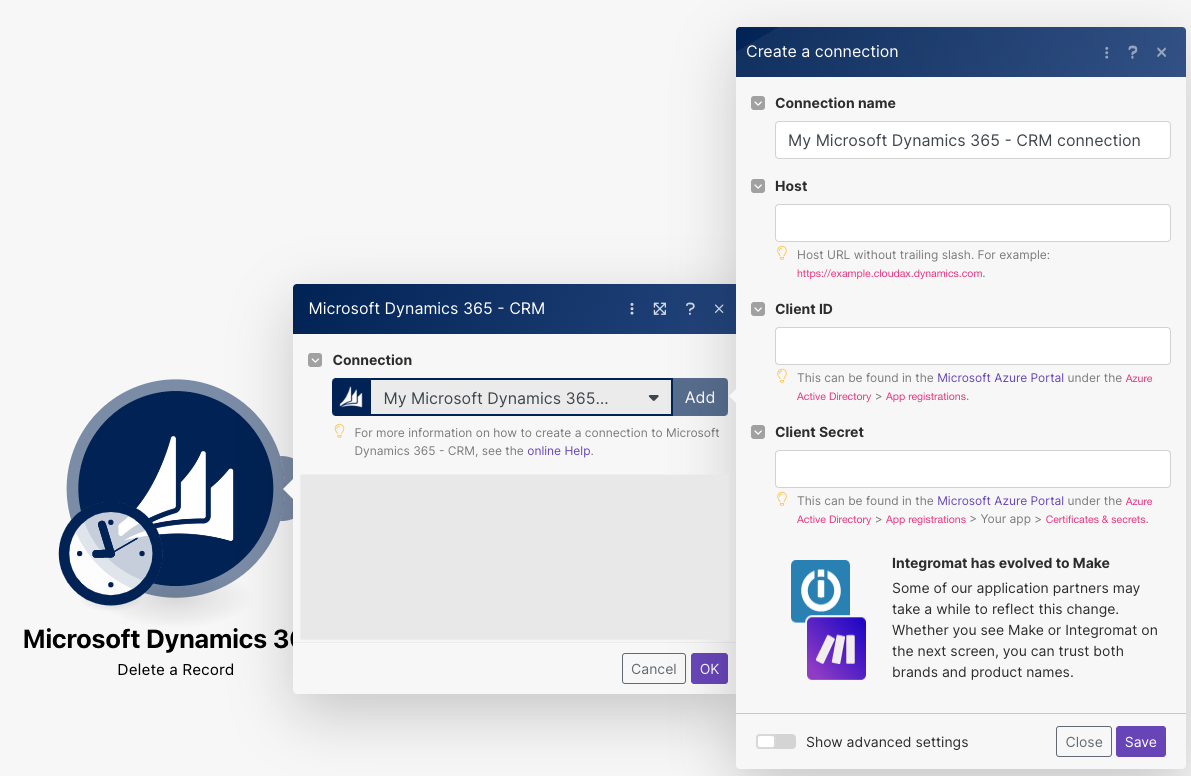Save the new connection

click(x=1140, y=741)
